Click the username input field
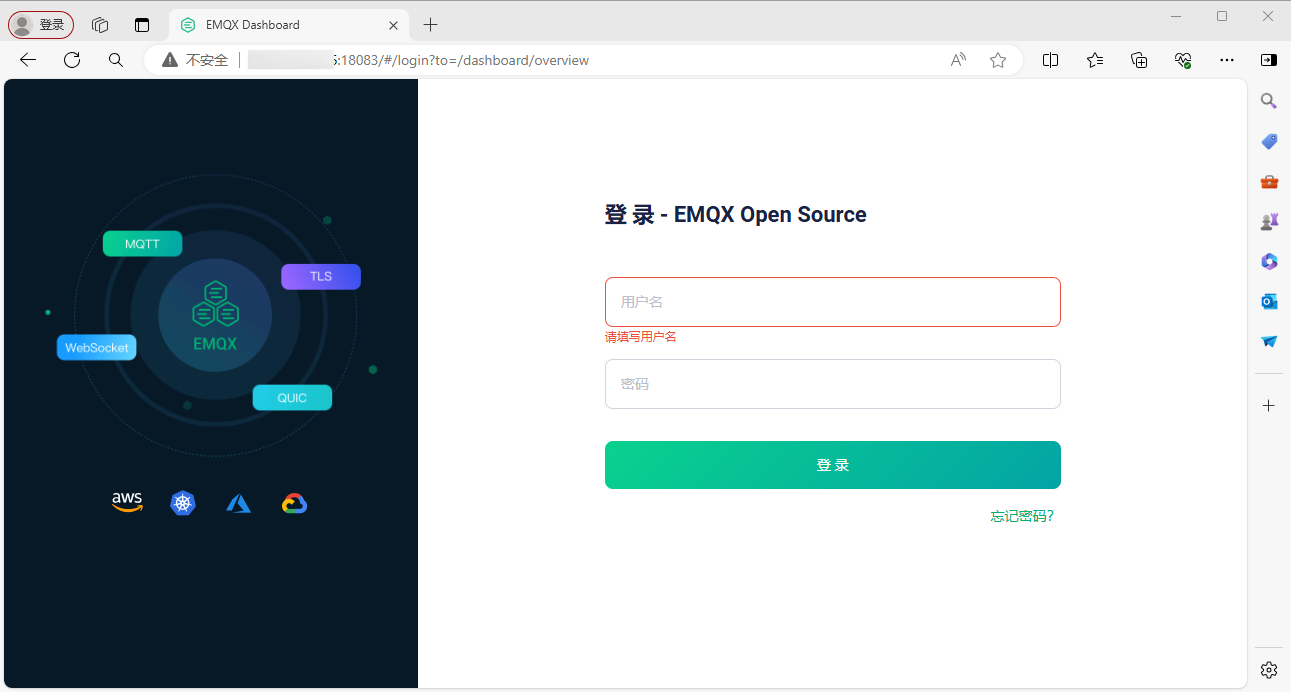The width and height of the screenshot is (1291, 692). click(832, 302)
